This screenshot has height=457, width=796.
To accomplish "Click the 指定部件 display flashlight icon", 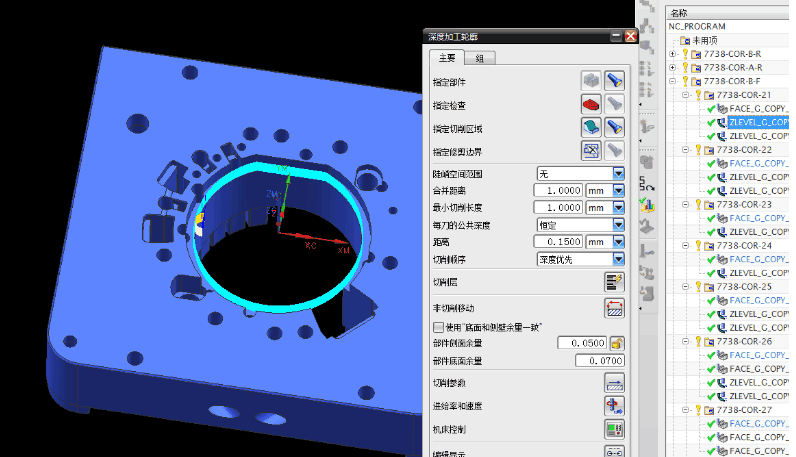I will click(x=614, y=81).
